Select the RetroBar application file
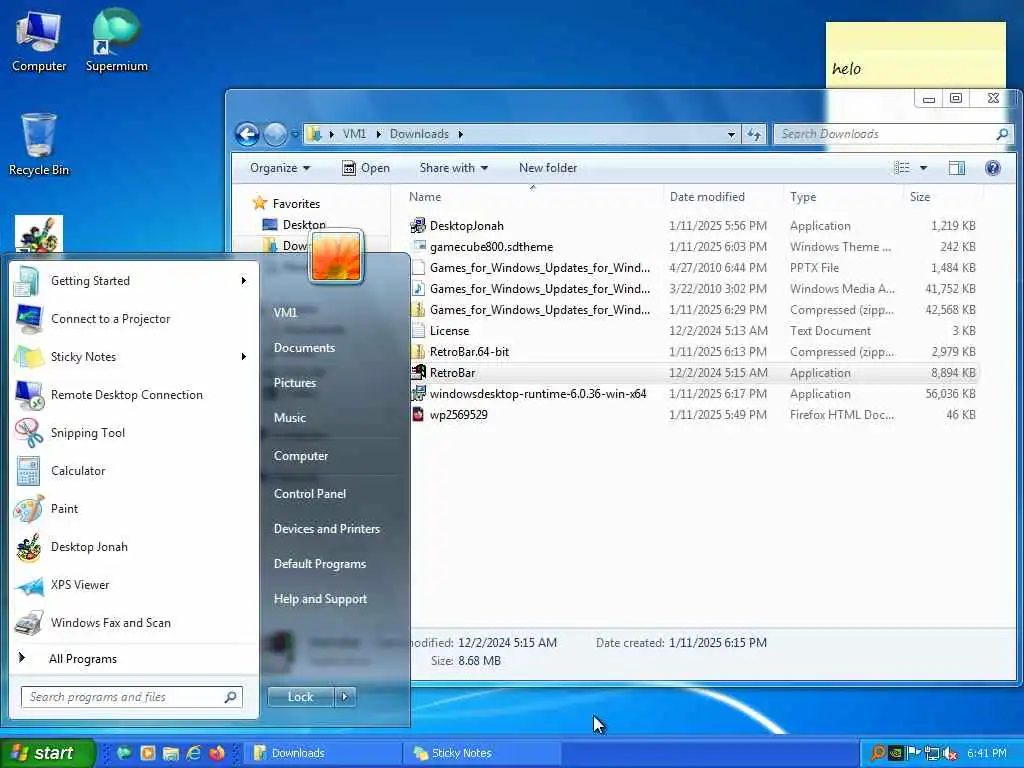Image resolution: width=1024 pixels, height=768 pixels. 694,373
